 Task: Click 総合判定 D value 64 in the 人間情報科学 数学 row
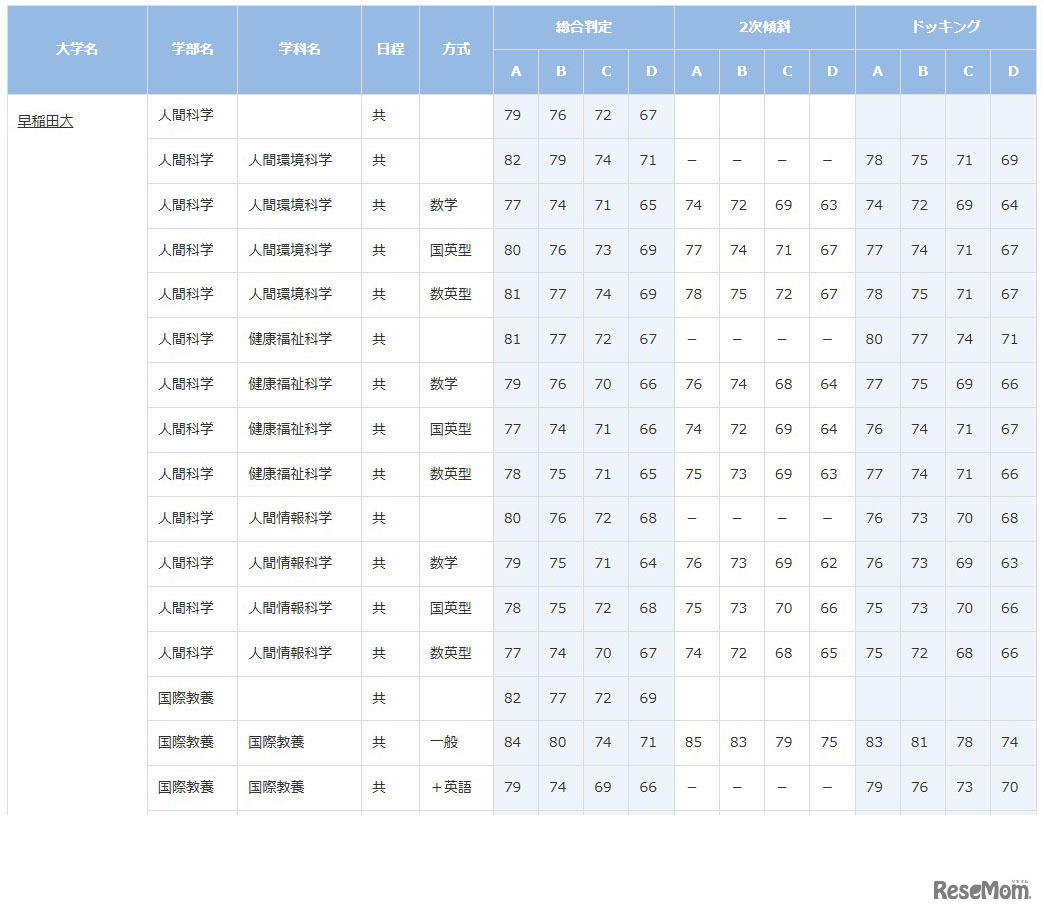point(648,563)
